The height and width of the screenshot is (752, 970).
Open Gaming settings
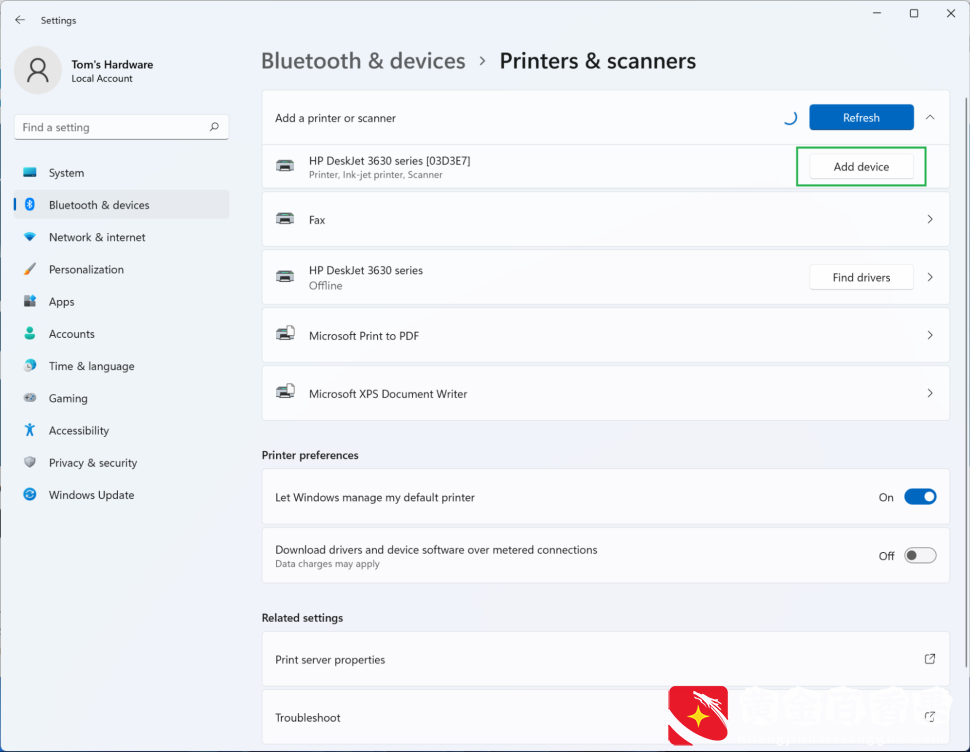point(121,398)
